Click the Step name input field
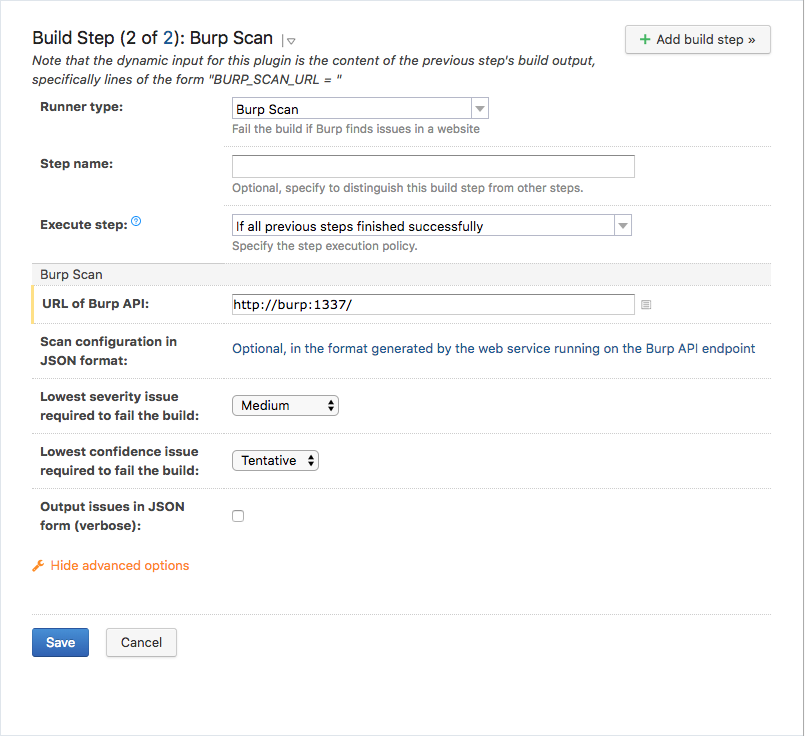Image resolution: width=807 pixels, height=736 pixels. point(433,166)
